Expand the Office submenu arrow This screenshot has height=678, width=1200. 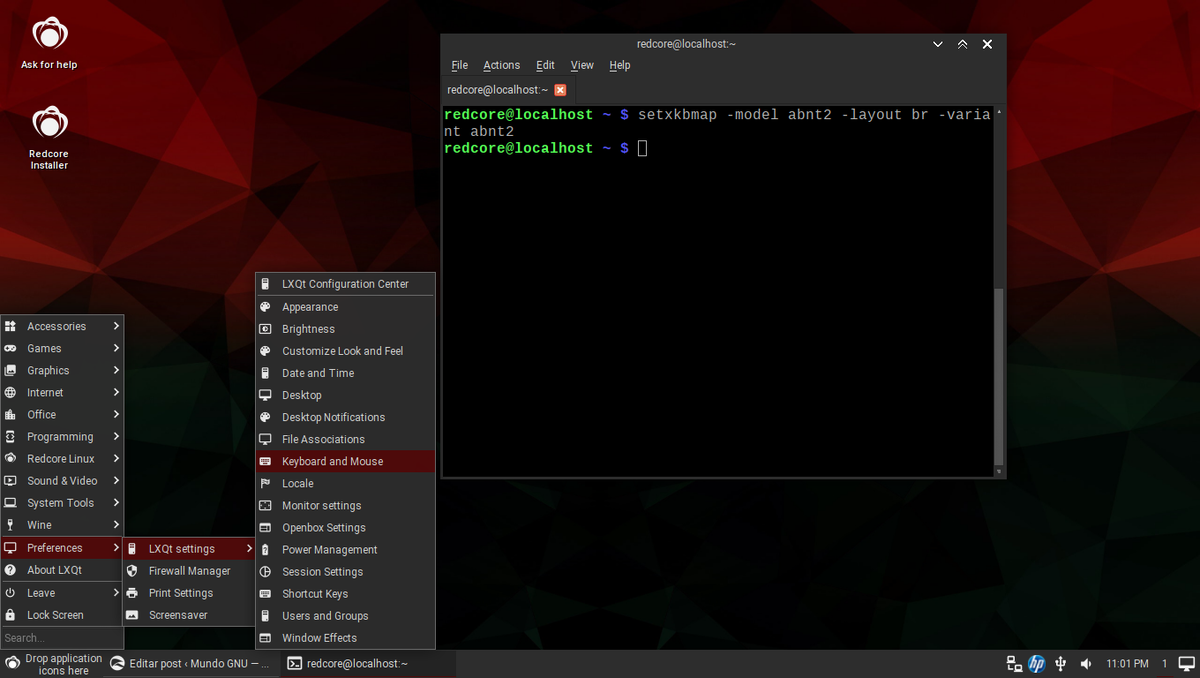click(x=117, y=414)
